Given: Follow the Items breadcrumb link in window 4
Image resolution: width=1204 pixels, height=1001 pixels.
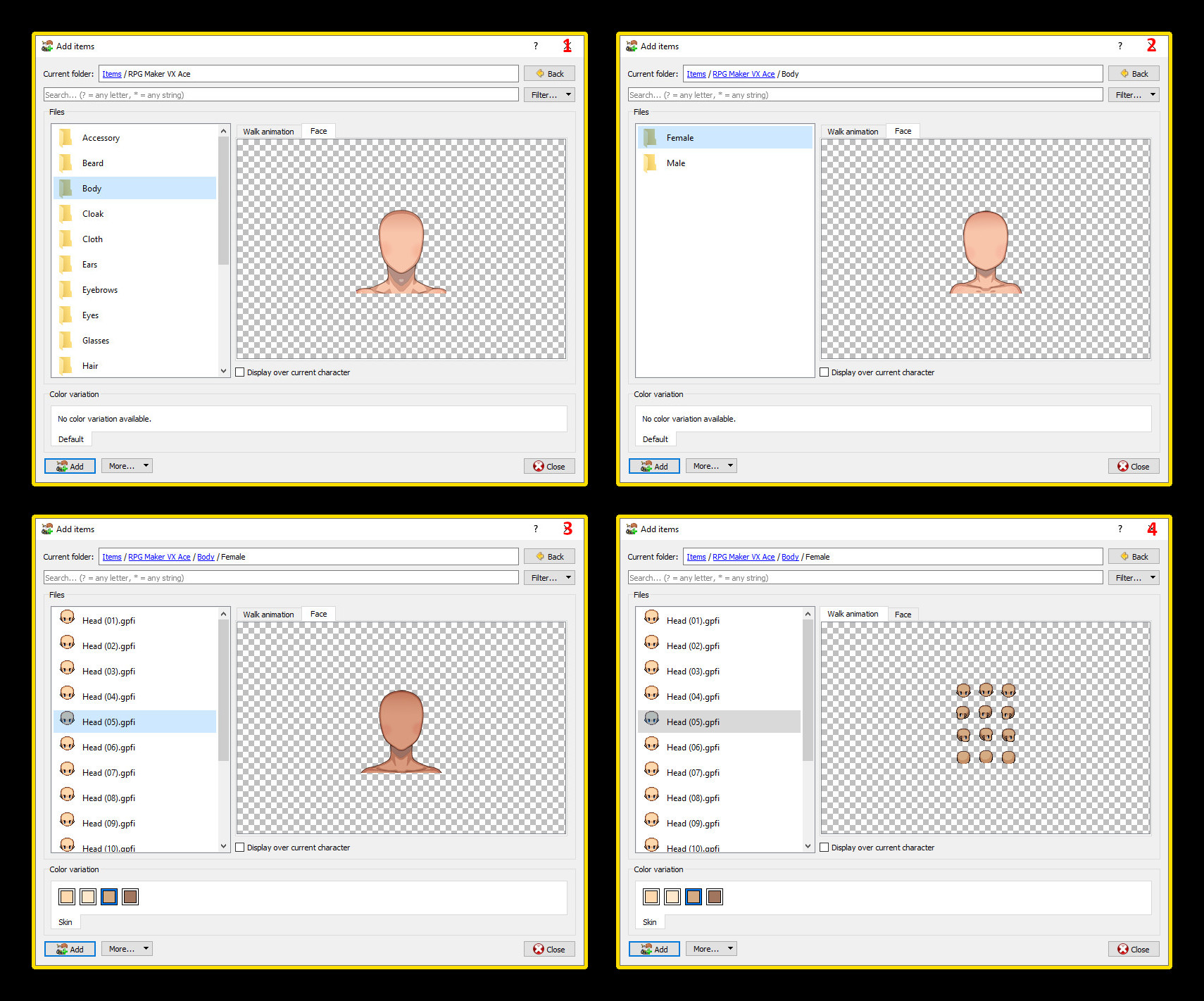Looking at the screenshot, I should 696,557.
